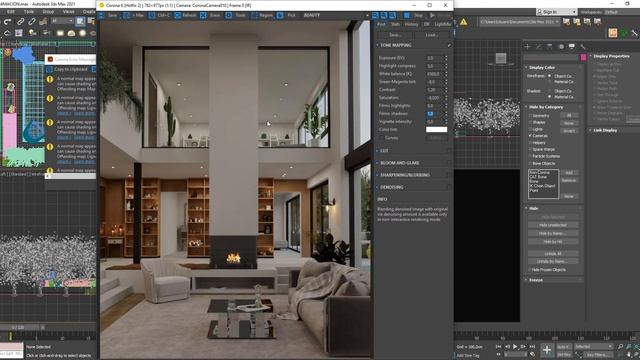
Task: Toggle Helpers checkbox in Hide by Category
Action: pos(530,142)
